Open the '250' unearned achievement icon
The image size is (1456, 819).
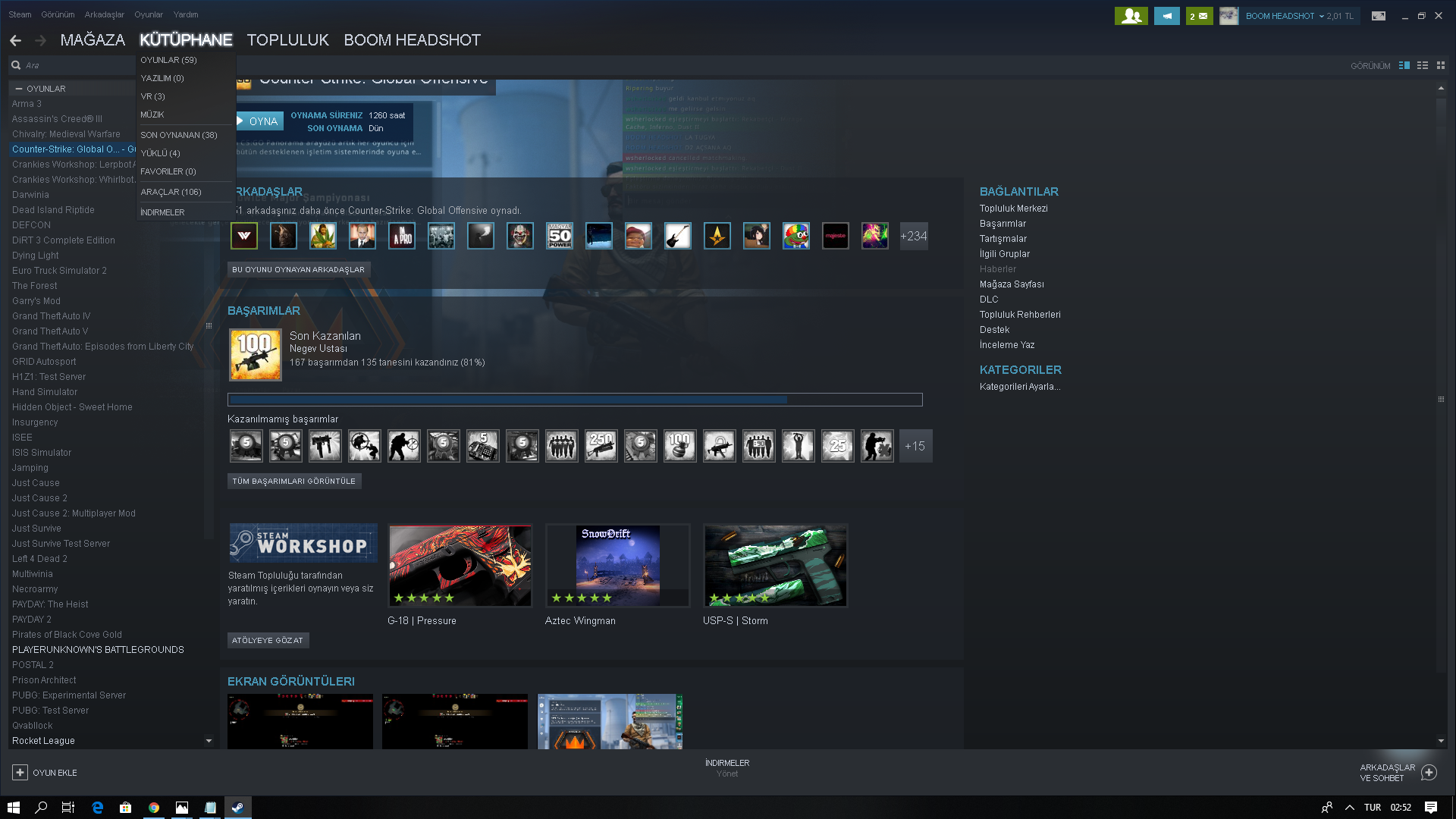pyautogui.click(x=601, y=446)
